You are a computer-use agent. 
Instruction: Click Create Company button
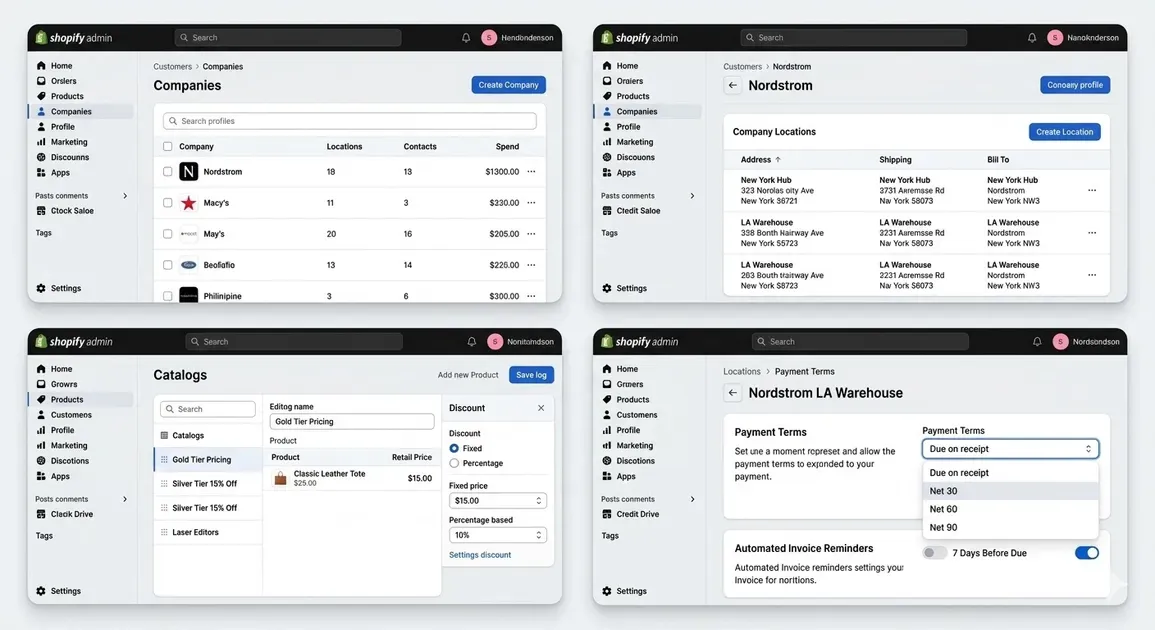click(508, 85)
